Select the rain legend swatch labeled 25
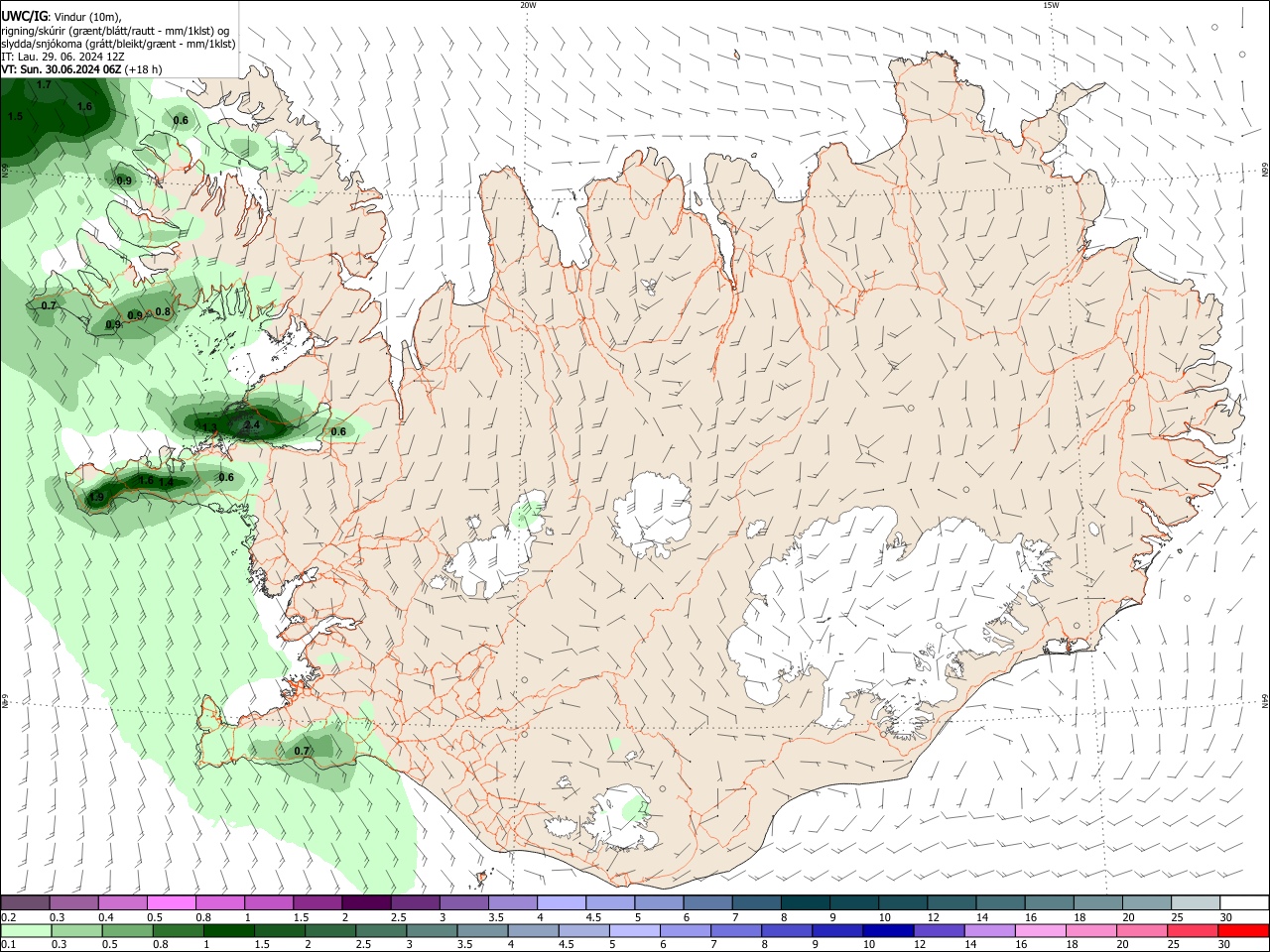This screenshot has height=952, width=1270. [1192, 930]
